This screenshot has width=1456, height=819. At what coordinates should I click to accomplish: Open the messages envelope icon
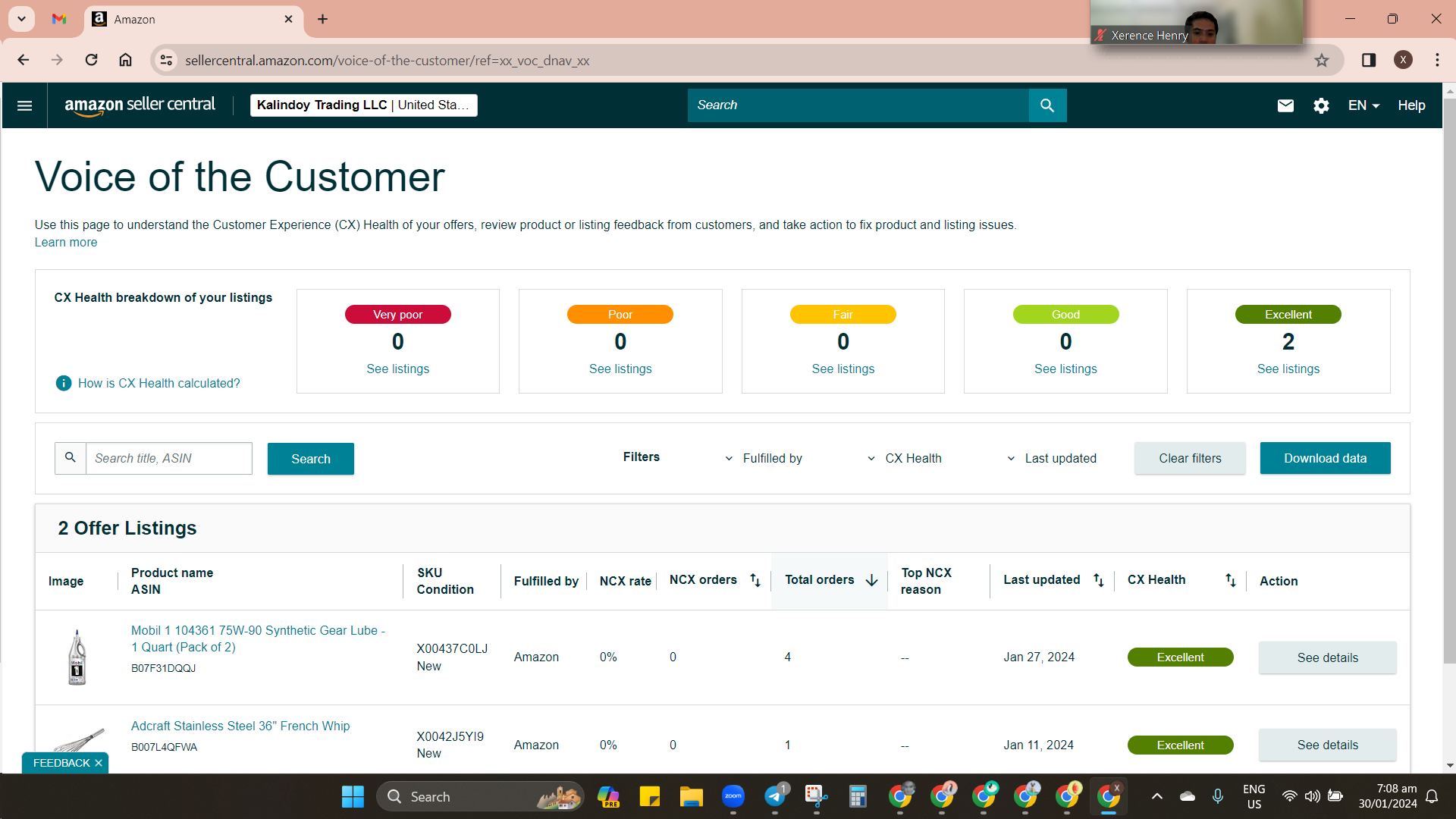click(1285, 105)
